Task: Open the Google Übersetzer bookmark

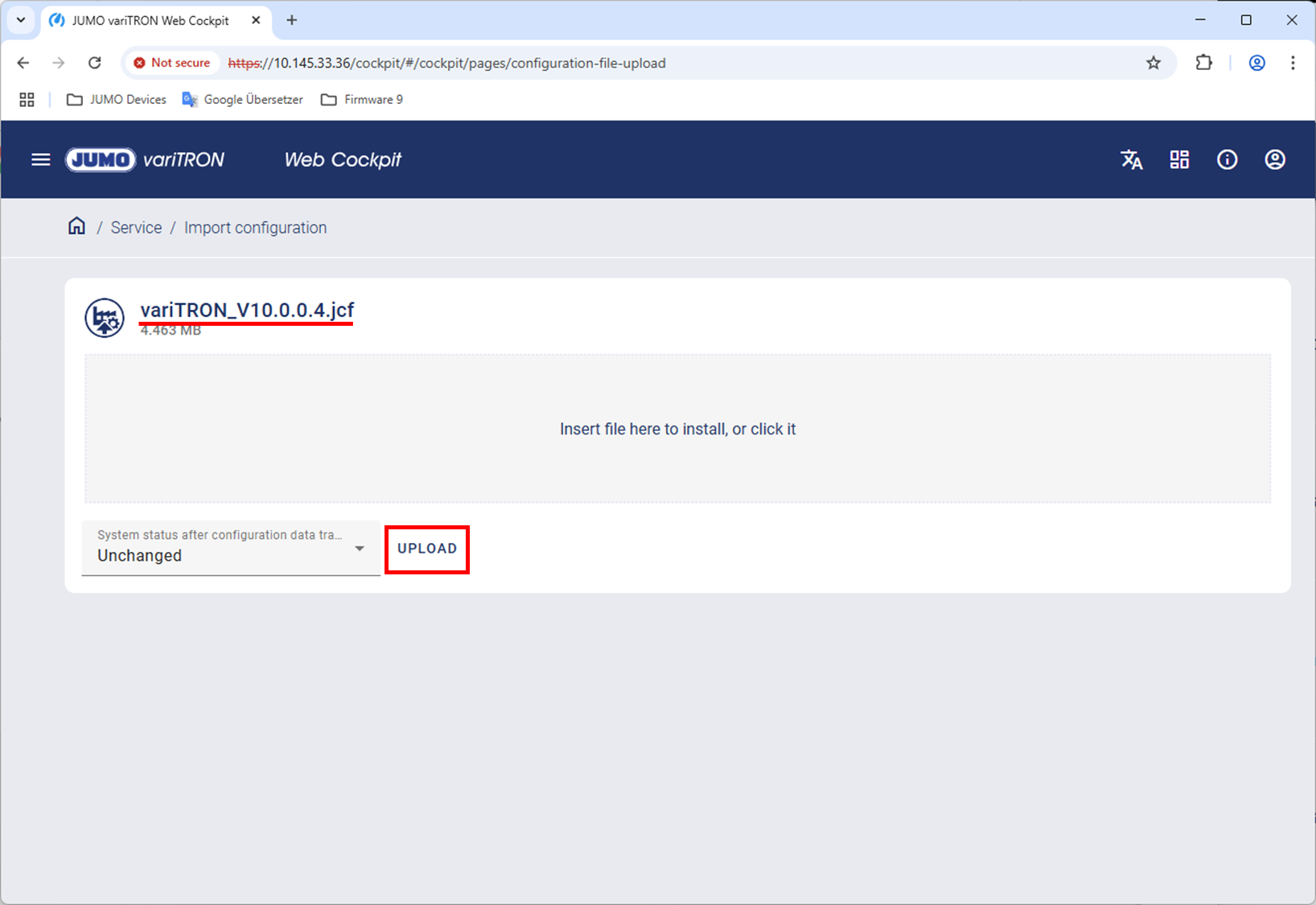Action: coord(243,100)
